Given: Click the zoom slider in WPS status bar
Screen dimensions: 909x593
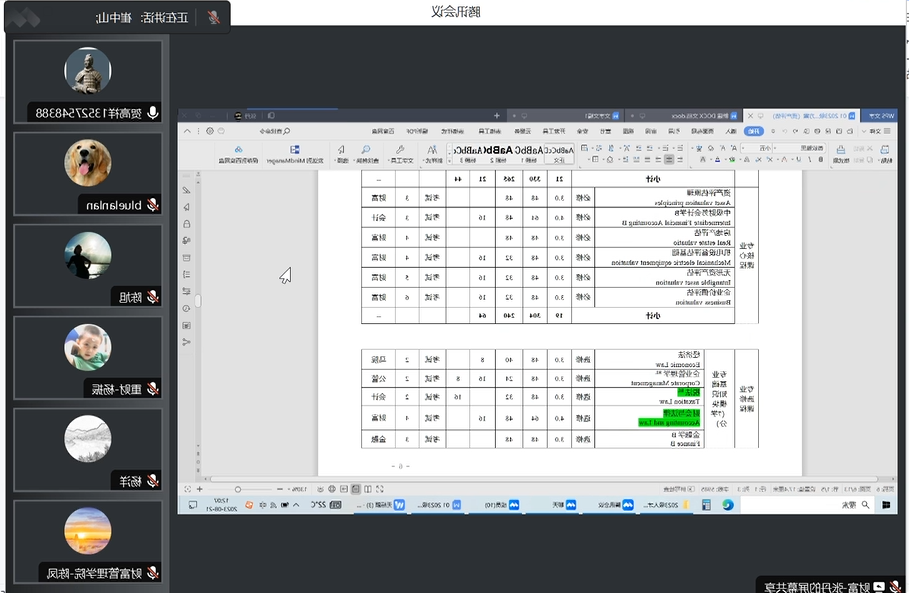Looking at the screenshot, I should point(237,489).
